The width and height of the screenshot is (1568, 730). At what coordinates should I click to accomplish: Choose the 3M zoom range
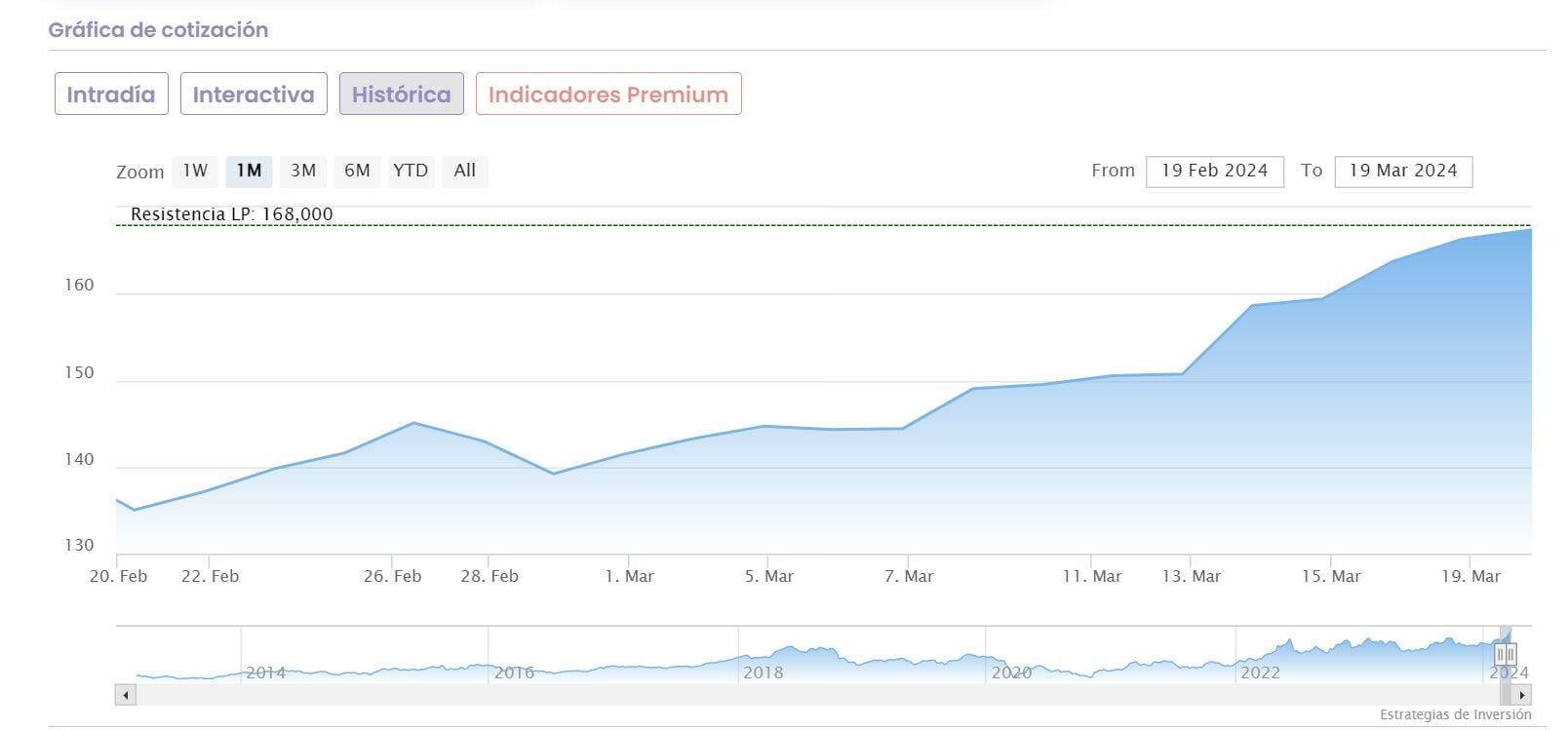[x=303, y=171]
